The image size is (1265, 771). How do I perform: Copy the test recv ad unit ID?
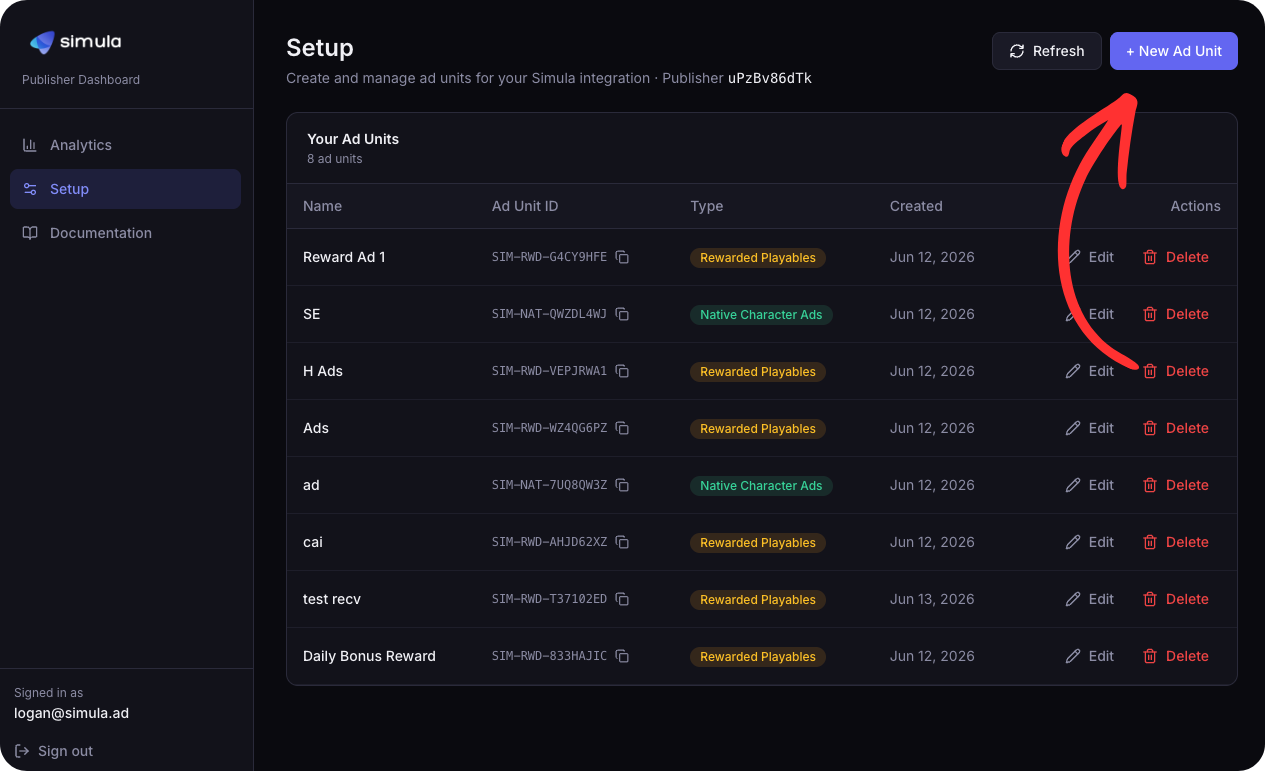(x=622, y=599)
